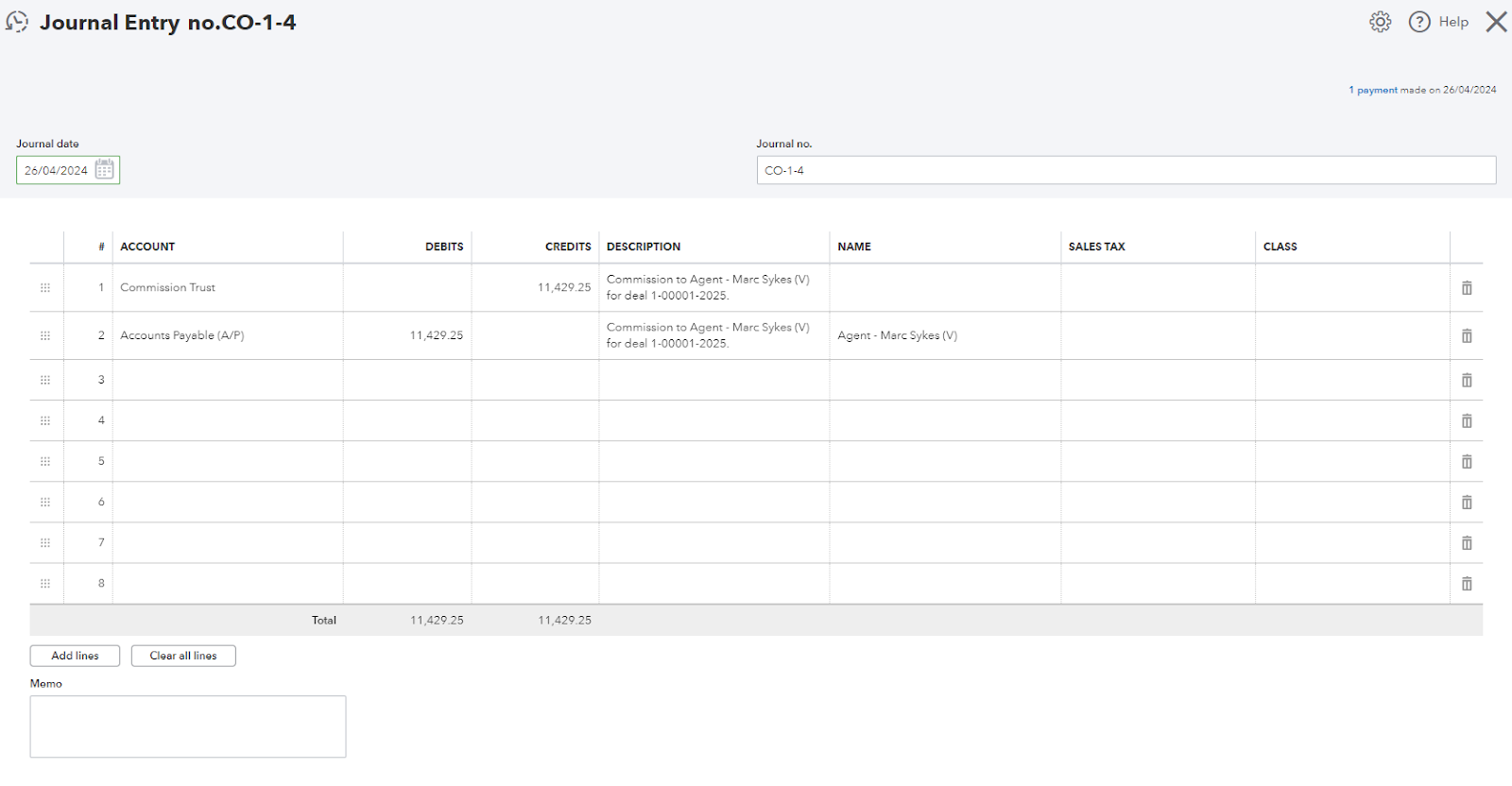Click into the Memo text box
The image size is (1512, 786).
point(188,726)
